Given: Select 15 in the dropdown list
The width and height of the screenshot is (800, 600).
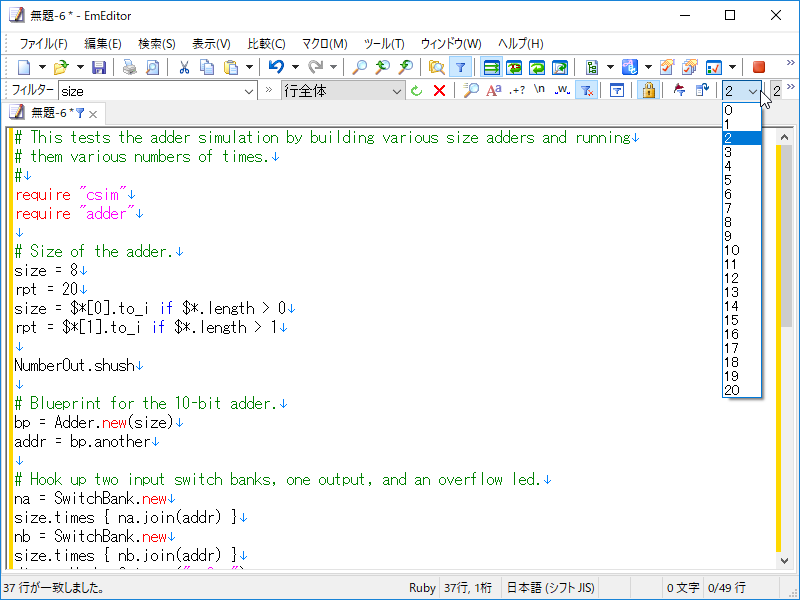Looking at the screenshot, I should coord(742,320).
